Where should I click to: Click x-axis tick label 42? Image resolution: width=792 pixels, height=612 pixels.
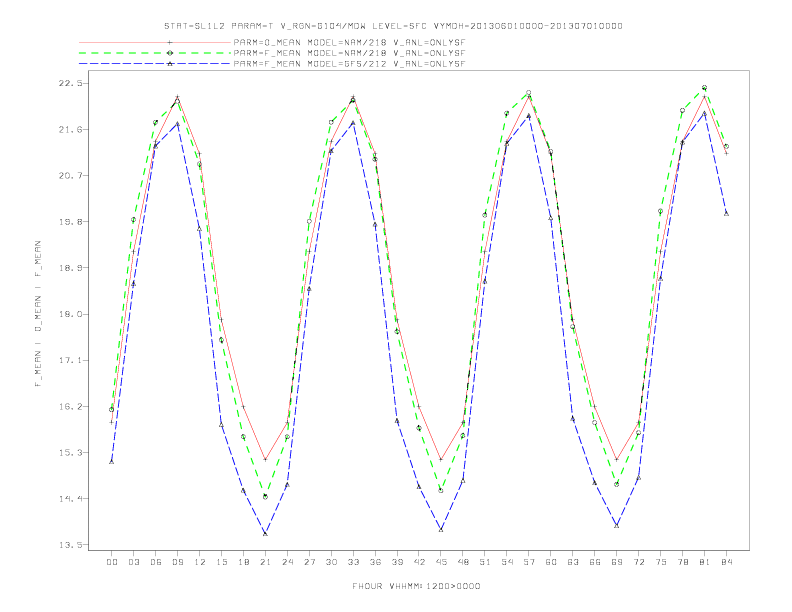click(x=419, y=562)
